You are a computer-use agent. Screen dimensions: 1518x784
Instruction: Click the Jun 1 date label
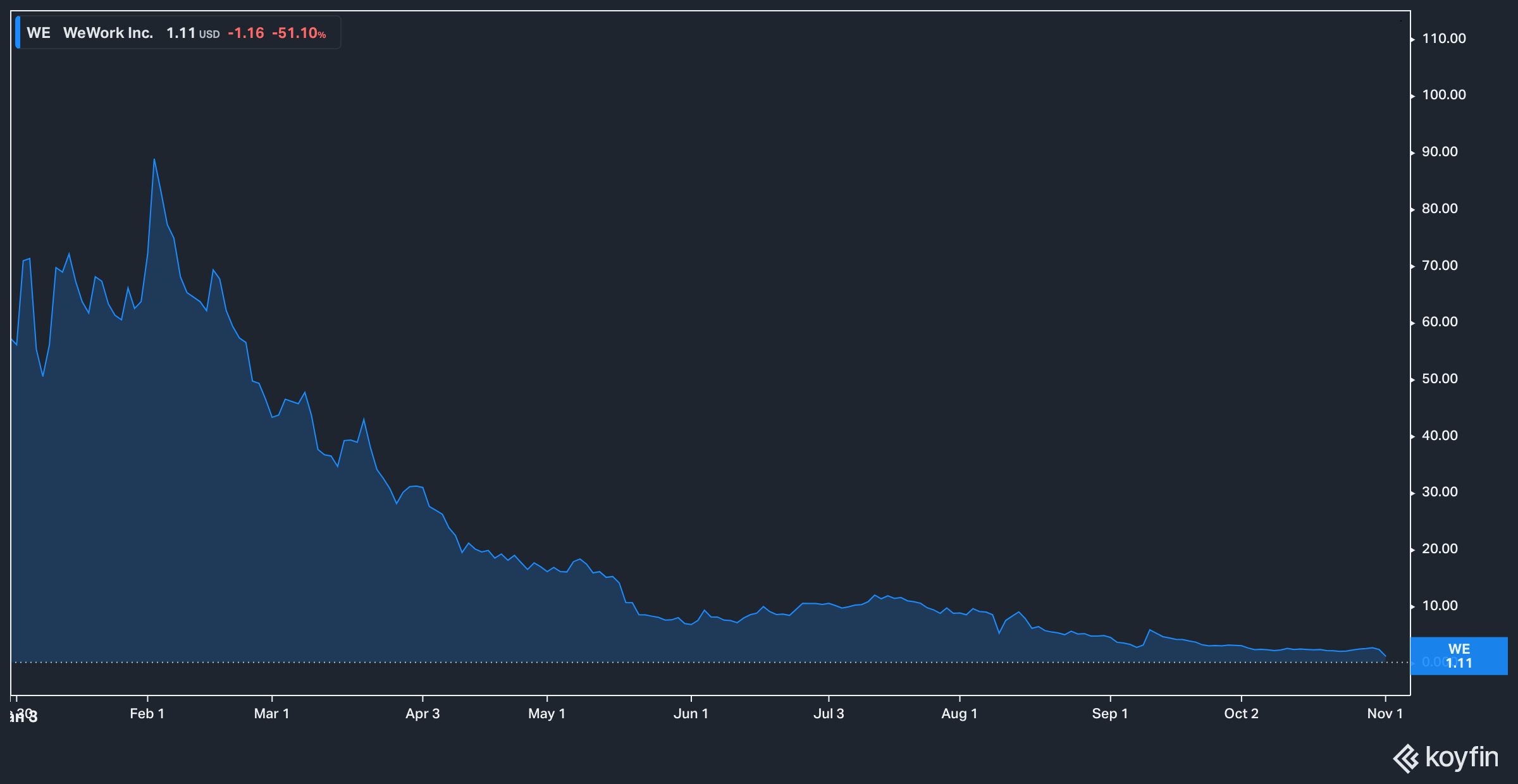(x=691, y=714)
